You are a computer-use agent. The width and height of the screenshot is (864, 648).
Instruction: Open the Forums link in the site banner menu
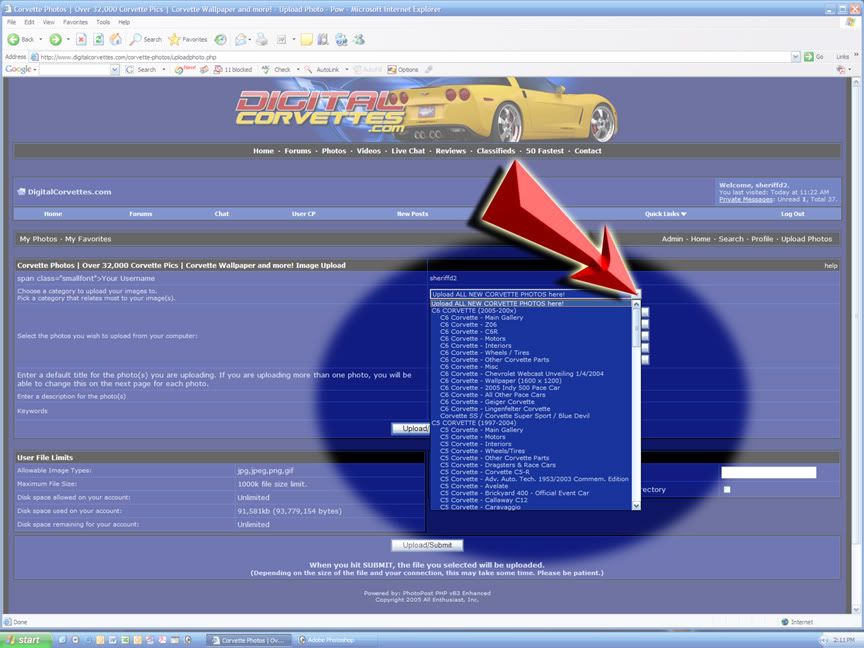pyautogui.click(x=298, y=151)
